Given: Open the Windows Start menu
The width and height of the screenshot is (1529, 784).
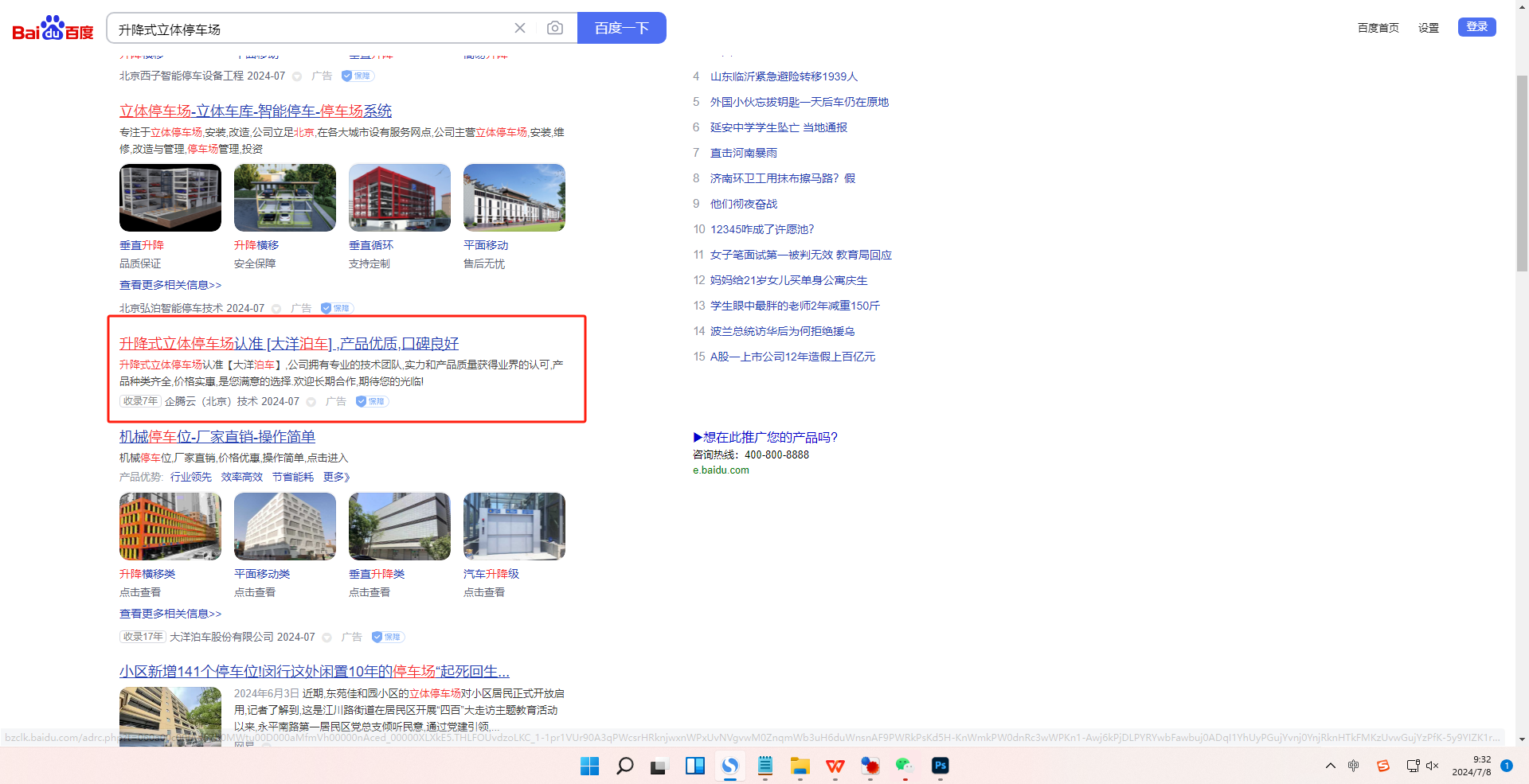Looking at the screenshot, I should [589, 766].
